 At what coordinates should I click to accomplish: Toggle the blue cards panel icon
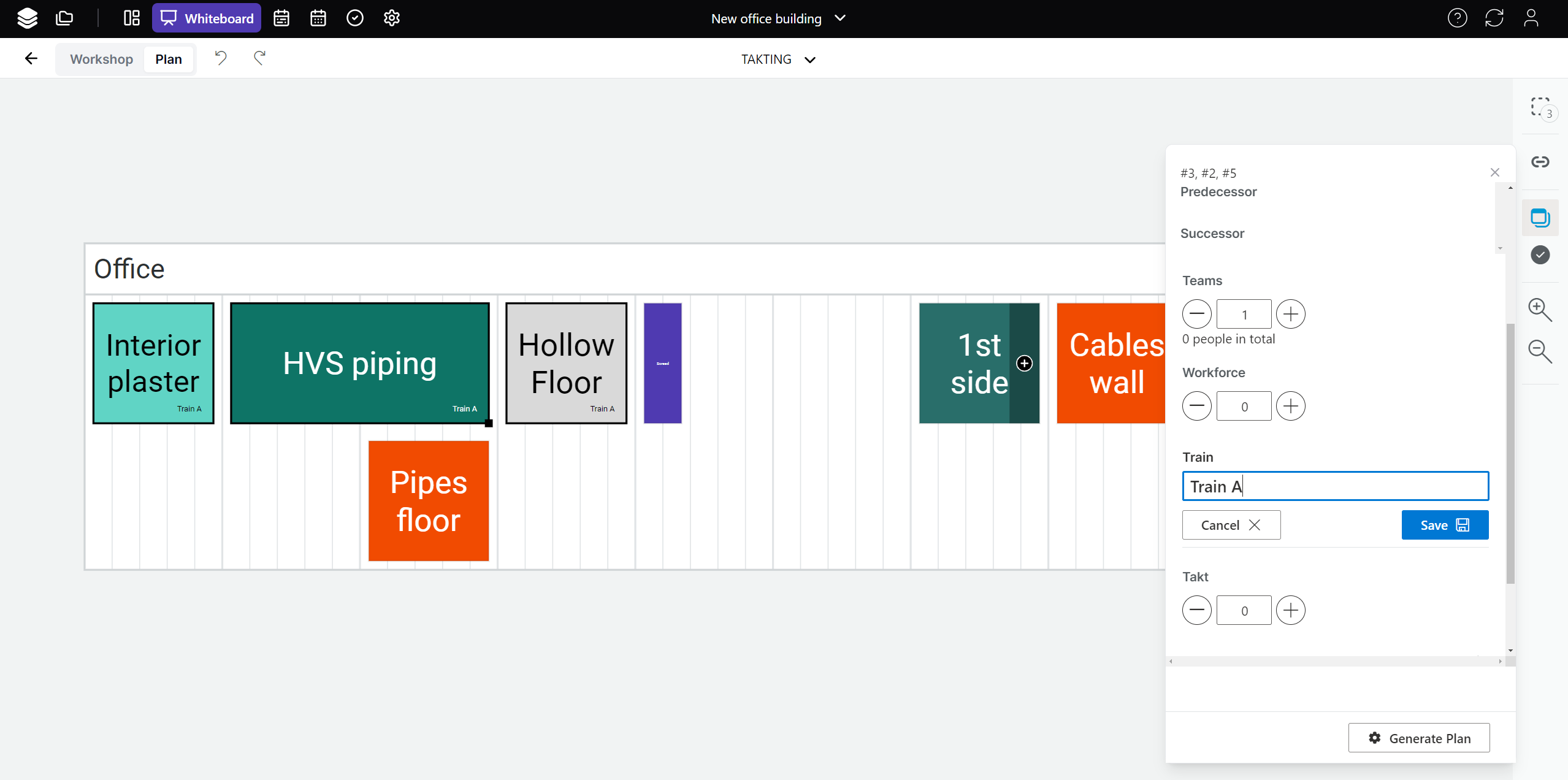tap(1540, 218)
